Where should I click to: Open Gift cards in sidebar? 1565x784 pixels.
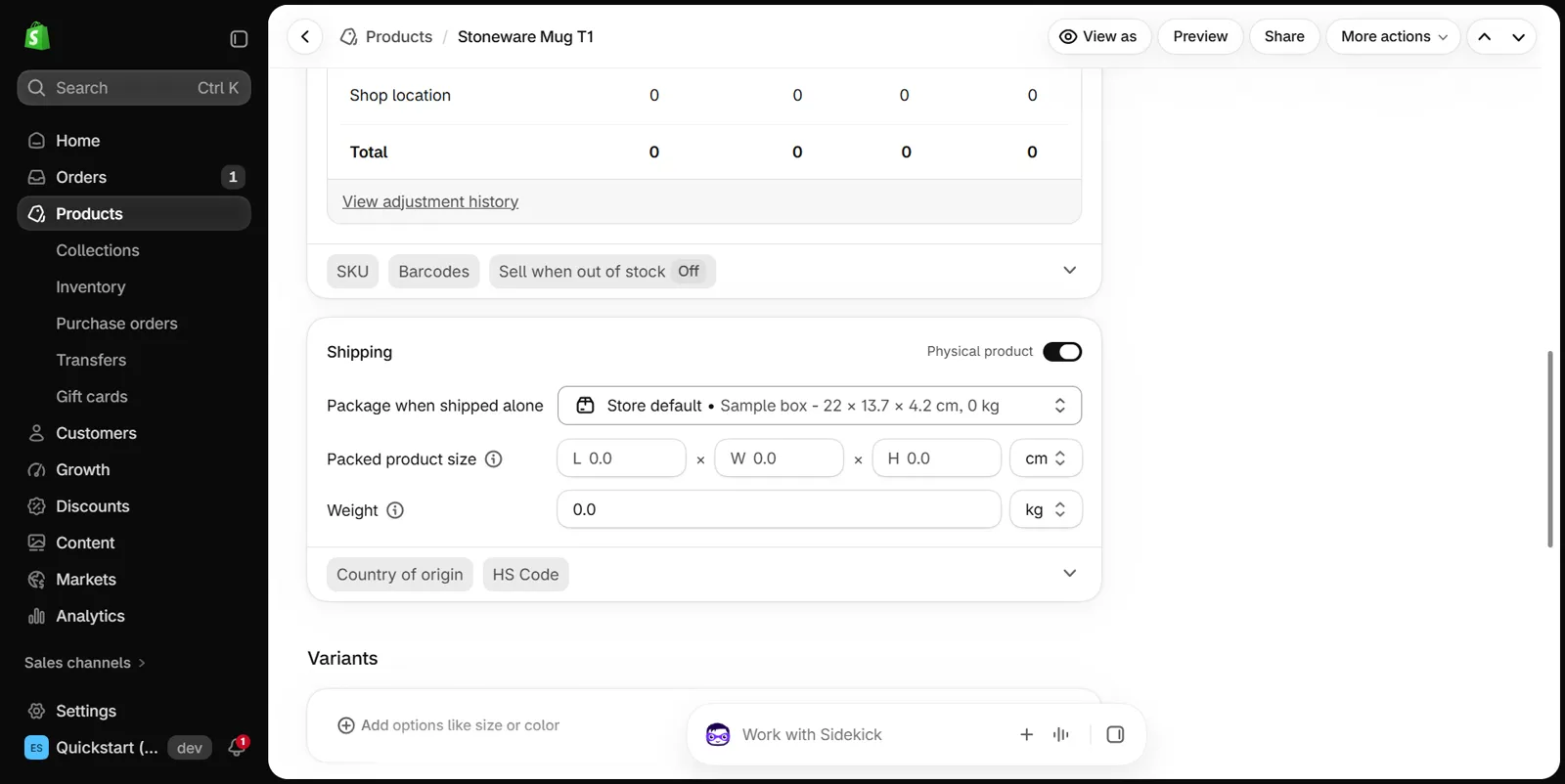coord(92,397)
